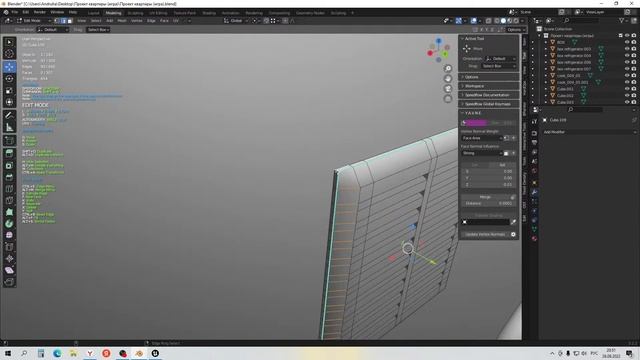Viewport: 640px width, 360px height.
Task: Choose the Select Box tool at toolbar top
Action: 9,42
